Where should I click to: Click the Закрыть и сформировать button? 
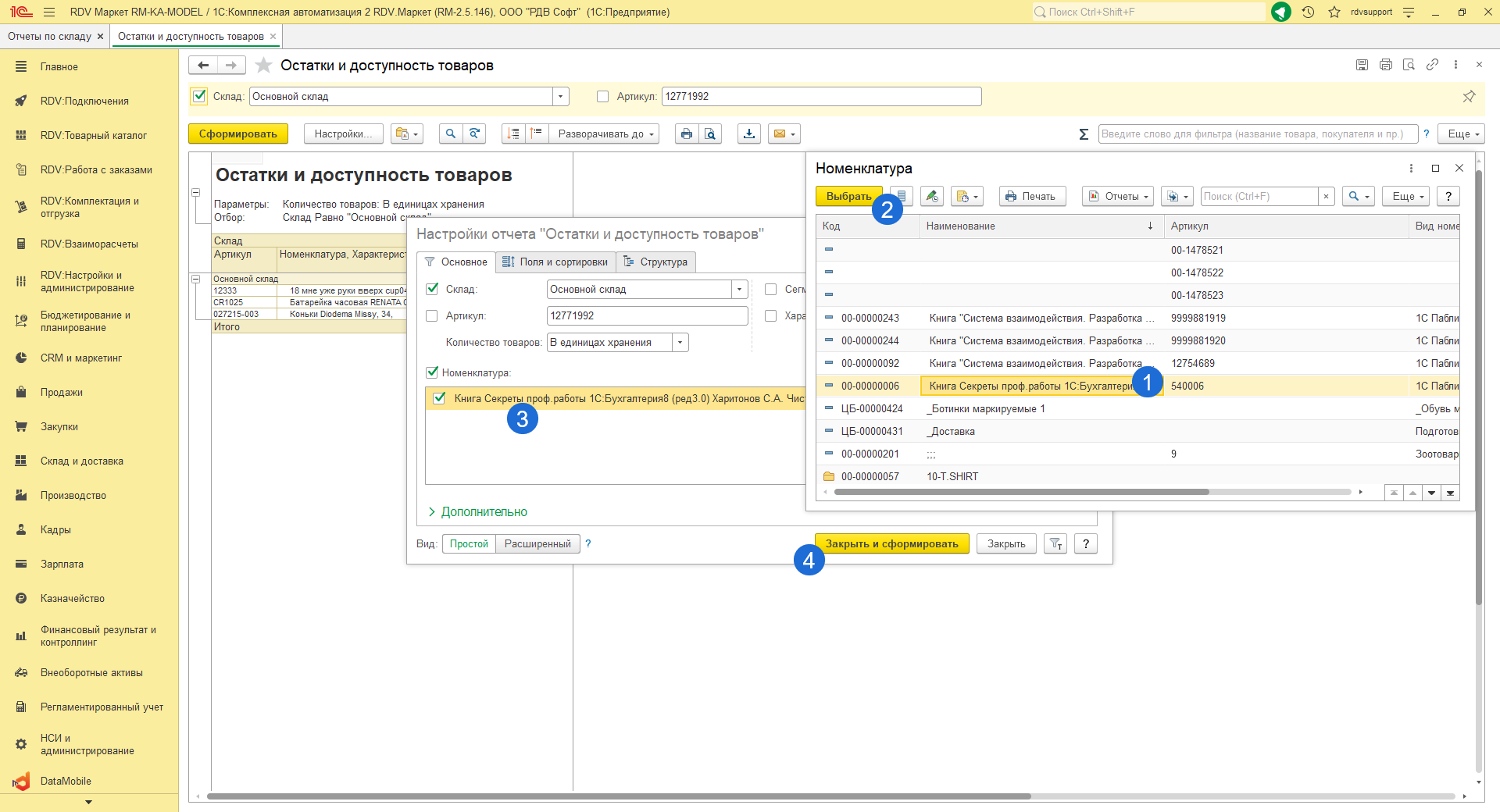pos(891,544)
